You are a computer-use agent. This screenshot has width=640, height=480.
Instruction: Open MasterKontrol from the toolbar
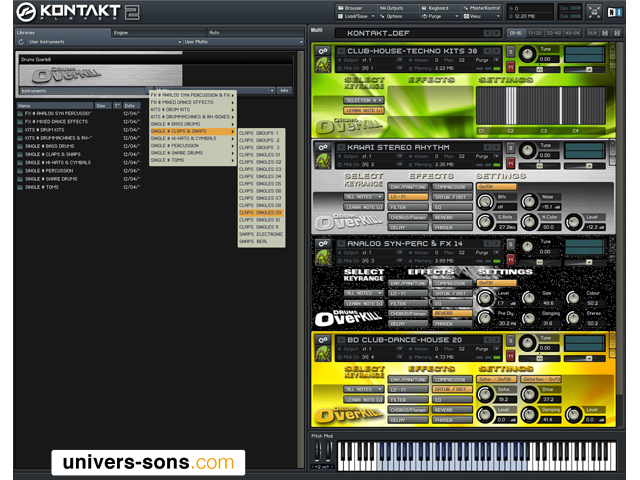pyautogui.click(x=482, y=8)
